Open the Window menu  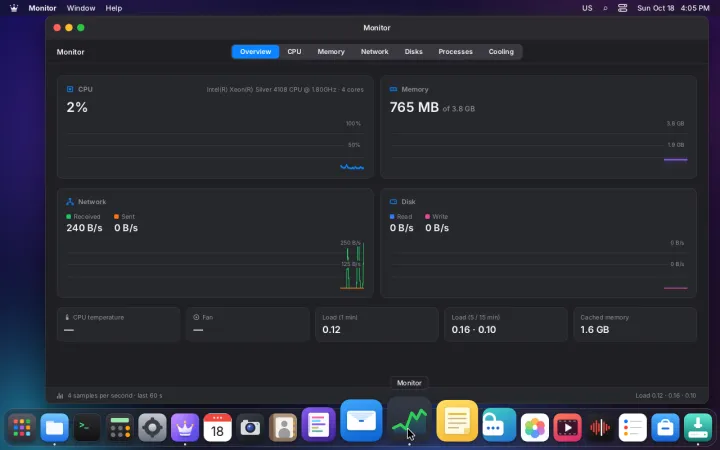(81, 8)
